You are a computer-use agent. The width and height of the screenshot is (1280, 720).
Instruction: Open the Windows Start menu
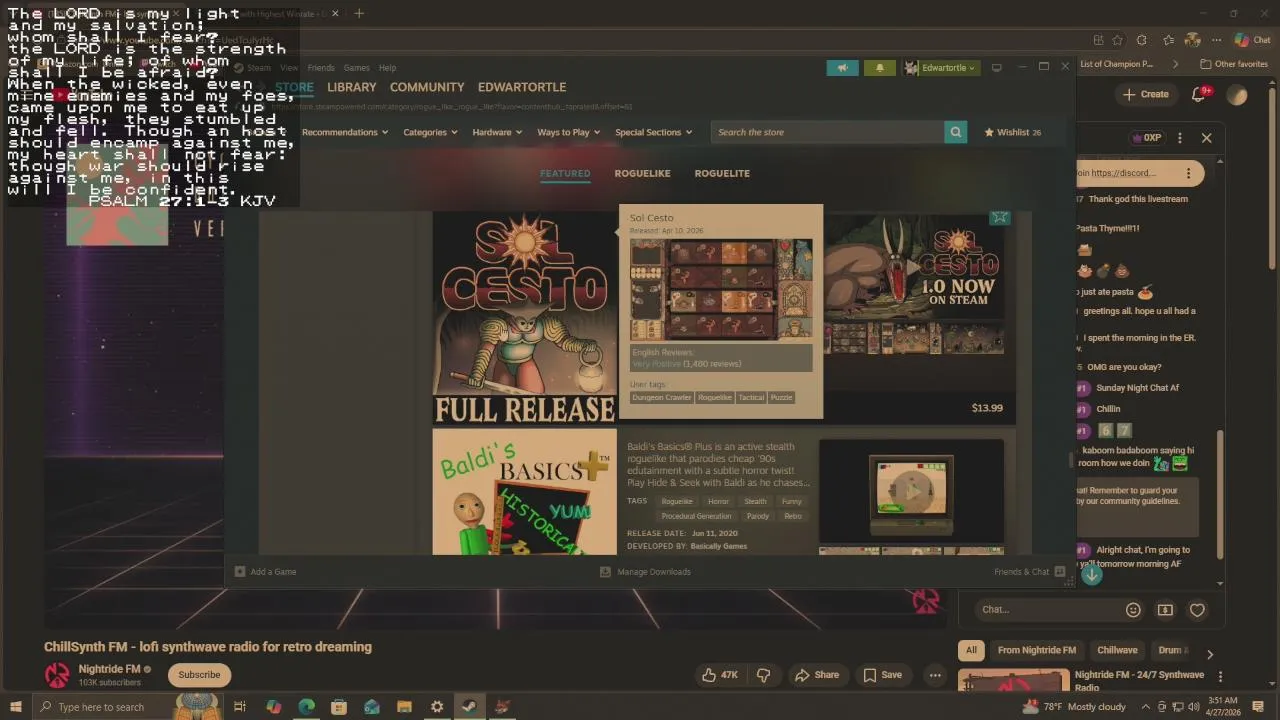click(15, 707)
